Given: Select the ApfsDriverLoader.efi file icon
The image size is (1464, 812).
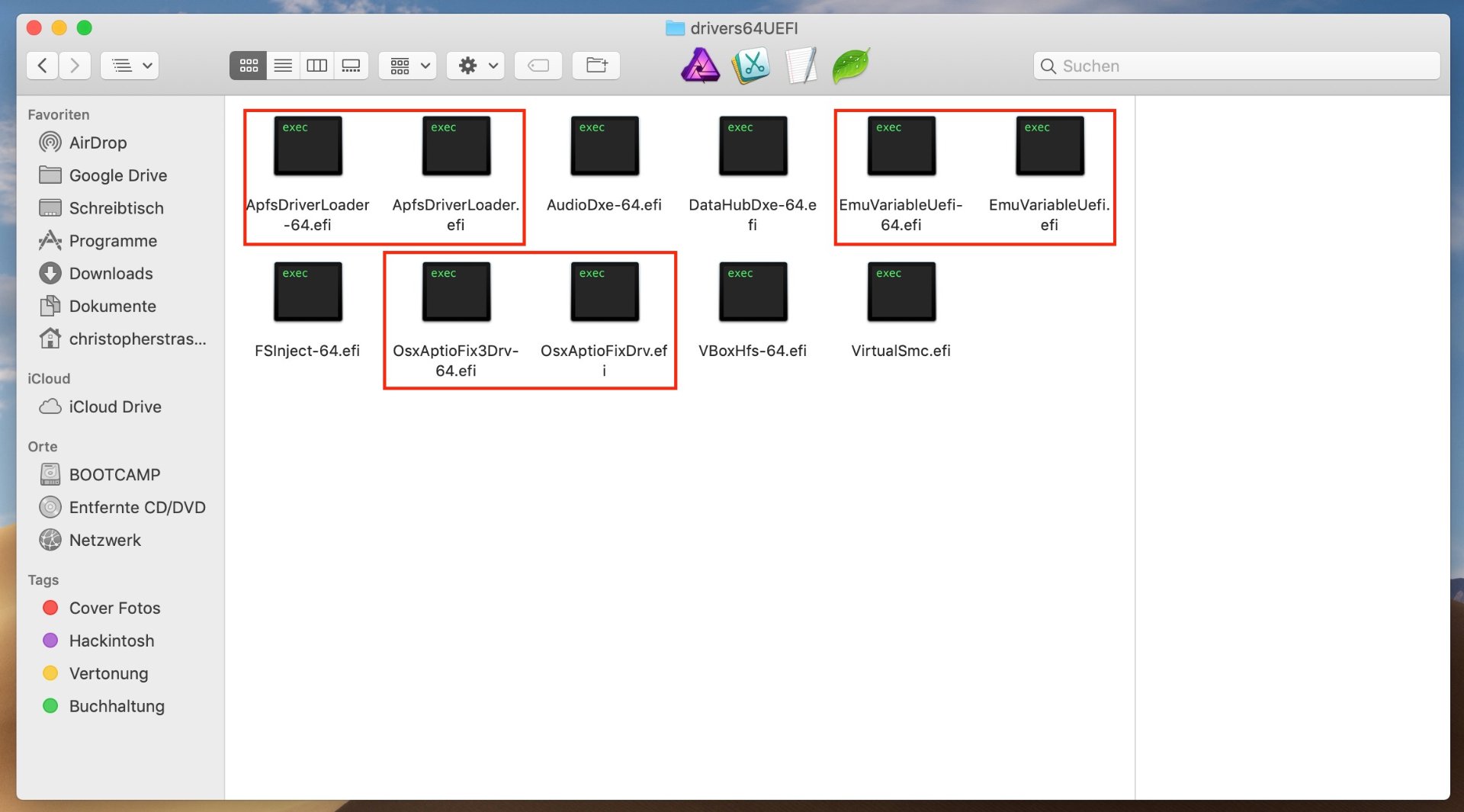Looking at the screenshot, I should pyautogui.click(x=456, y=146).
